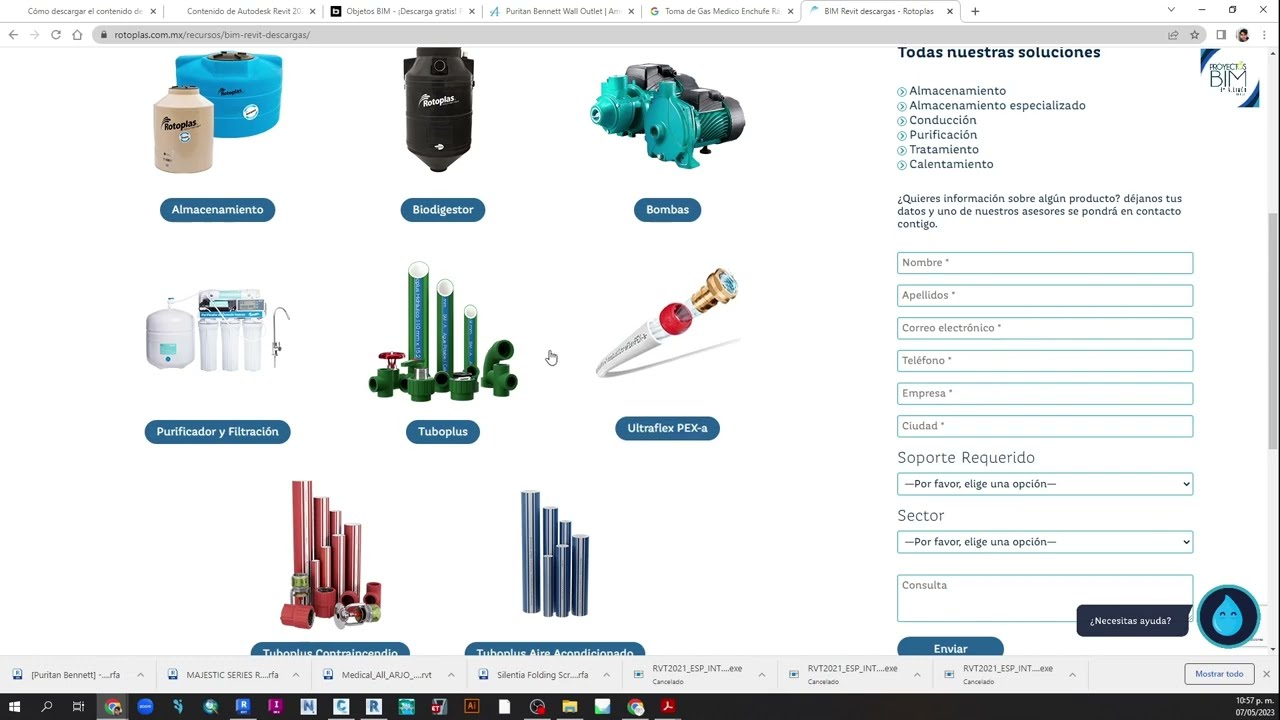
Task: Open Windows taskbar search
Action: point(47,707)
